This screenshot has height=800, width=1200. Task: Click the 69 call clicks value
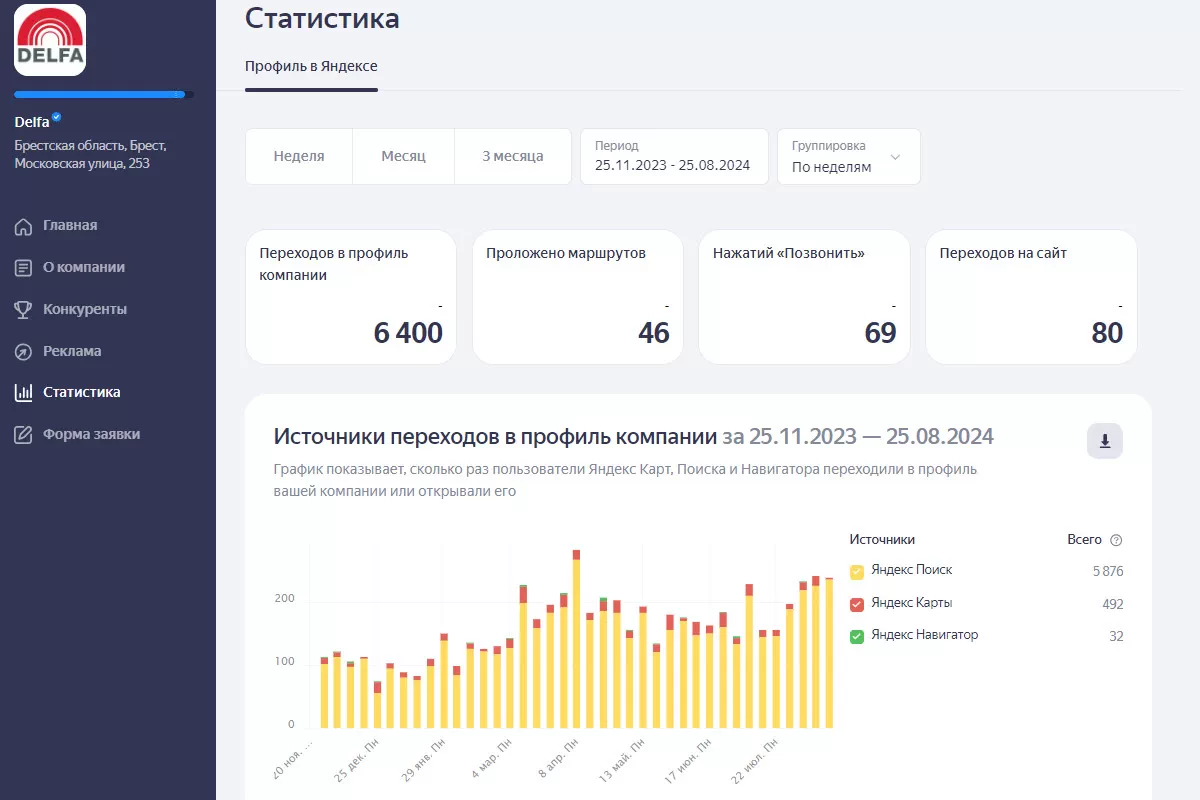[x=881, y=333]
